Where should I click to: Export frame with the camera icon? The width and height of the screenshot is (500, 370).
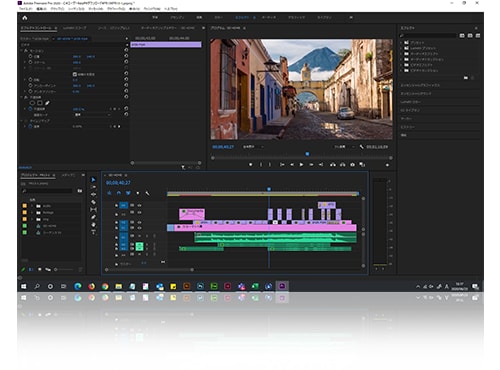pos(352,165)
